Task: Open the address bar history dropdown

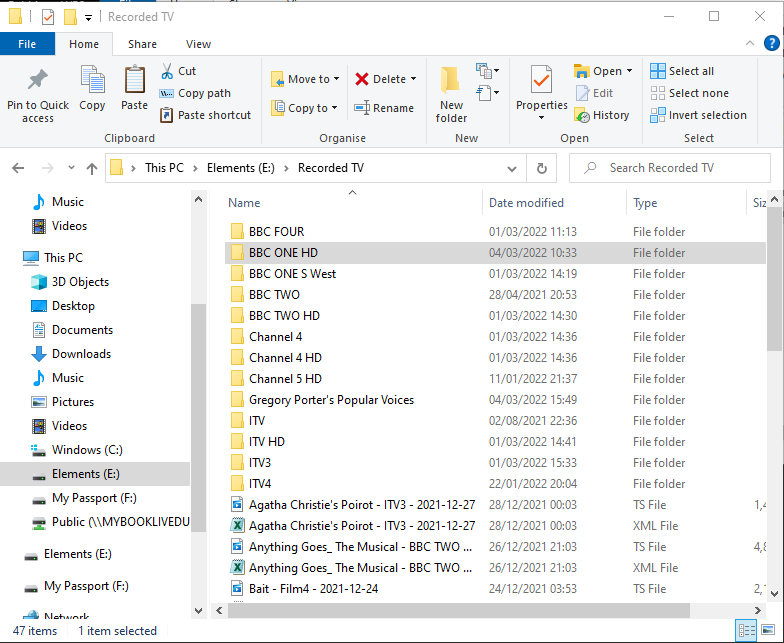Action: pyautogui.click(x=513, y=168)
